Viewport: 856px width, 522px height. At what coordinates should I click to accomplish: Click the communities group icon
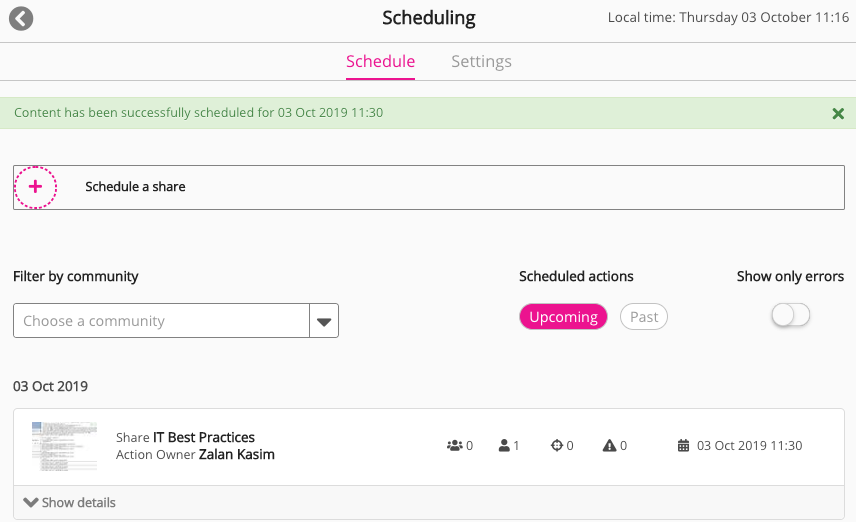click(x=454, y=446)
